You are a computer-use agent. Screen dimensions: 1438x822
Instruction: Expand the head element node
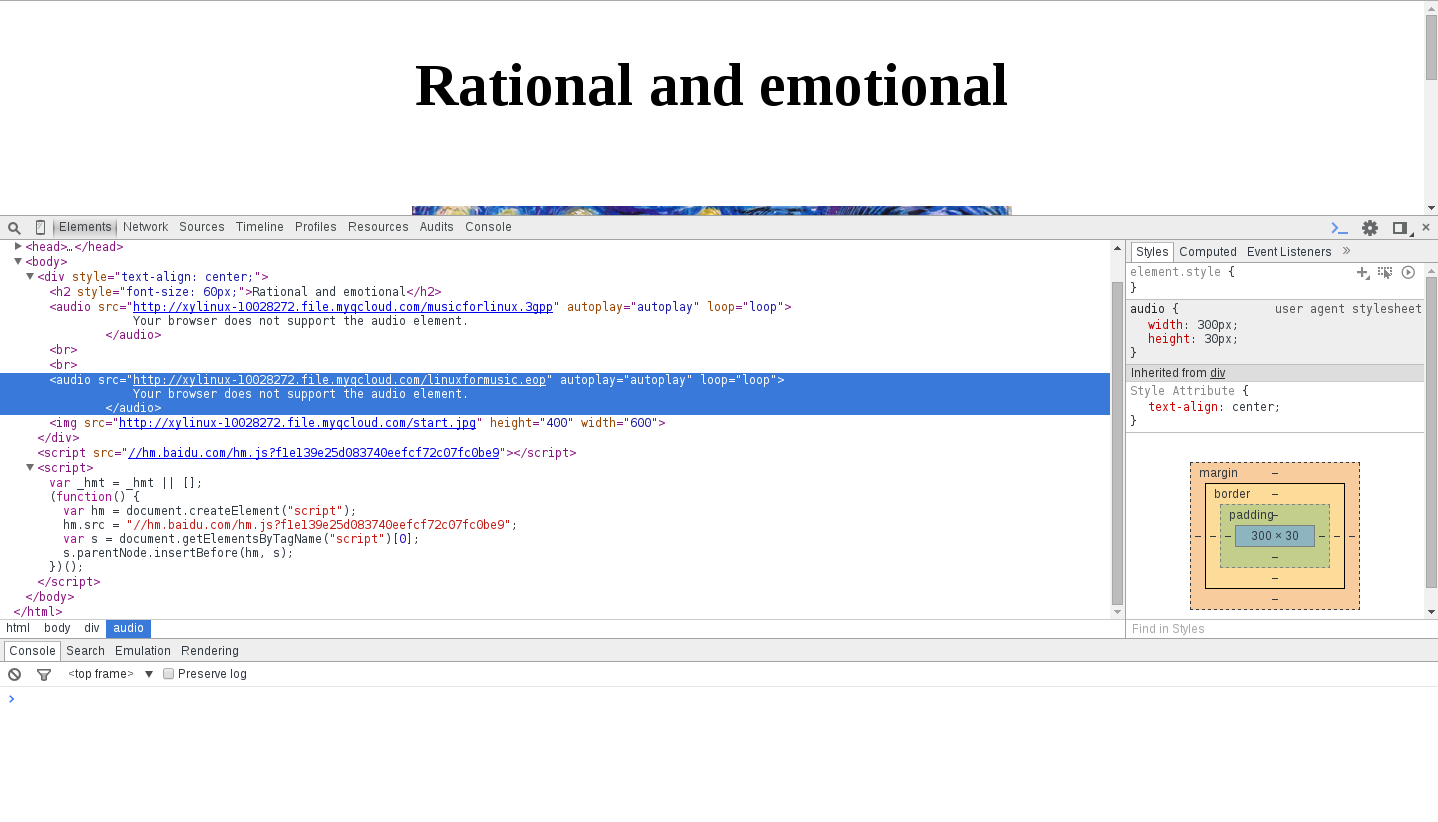coord(18,246)
